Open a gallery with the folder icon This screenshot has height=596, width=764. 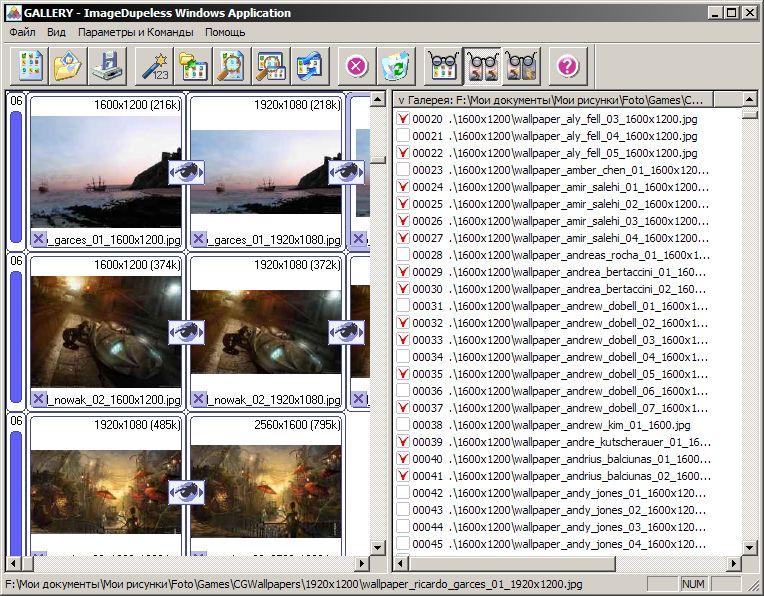click(x=69, y=66)
